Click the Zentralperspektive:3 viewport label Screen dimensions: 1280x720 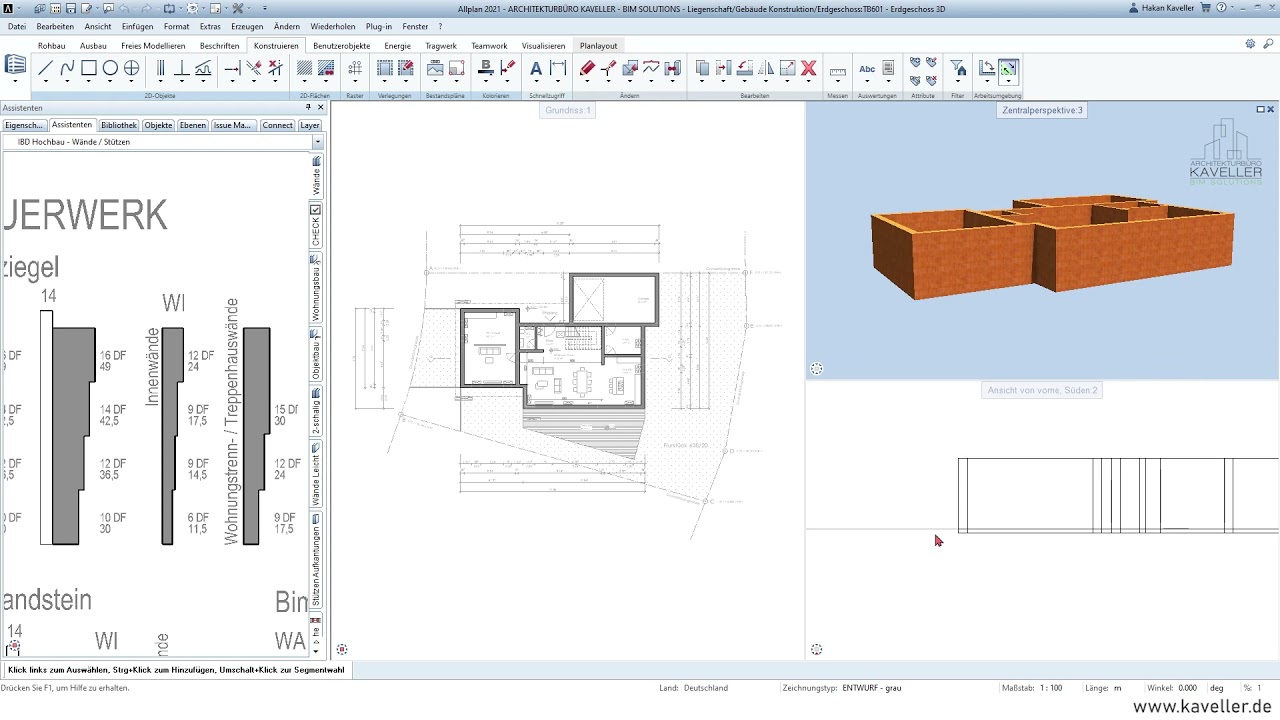[1042, 110]
